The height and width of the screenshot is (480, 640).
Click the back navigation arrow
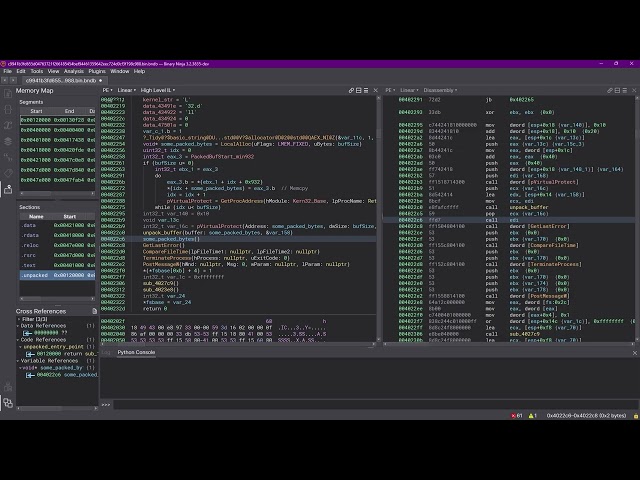pyautogui.click(x=5, y=80)
